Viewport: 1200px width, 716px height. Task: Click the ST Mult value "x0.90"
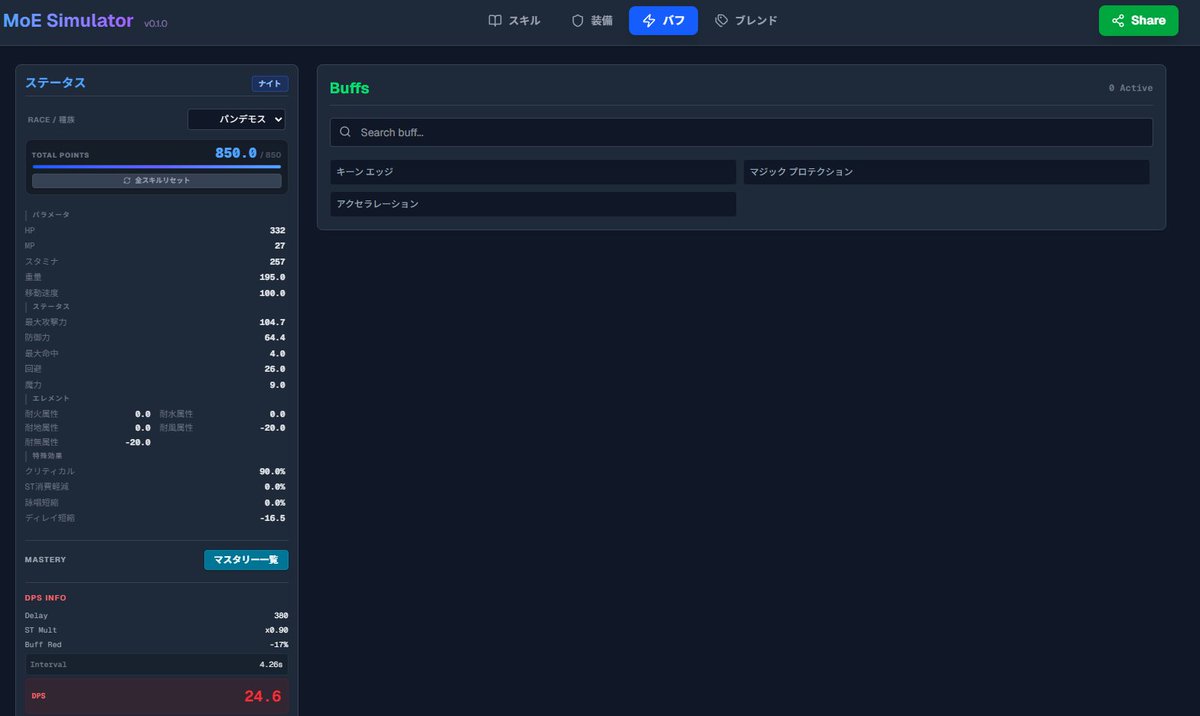click(x=276, y=630)
